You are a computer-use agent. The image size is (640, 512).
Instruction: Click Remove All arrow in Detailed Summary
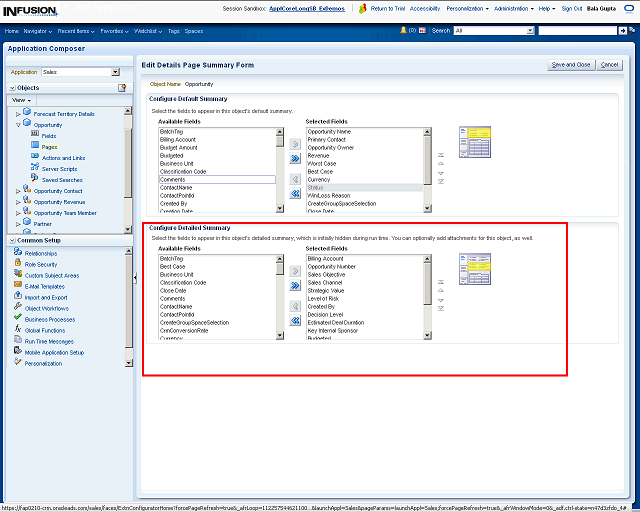[x=295, y=321]
